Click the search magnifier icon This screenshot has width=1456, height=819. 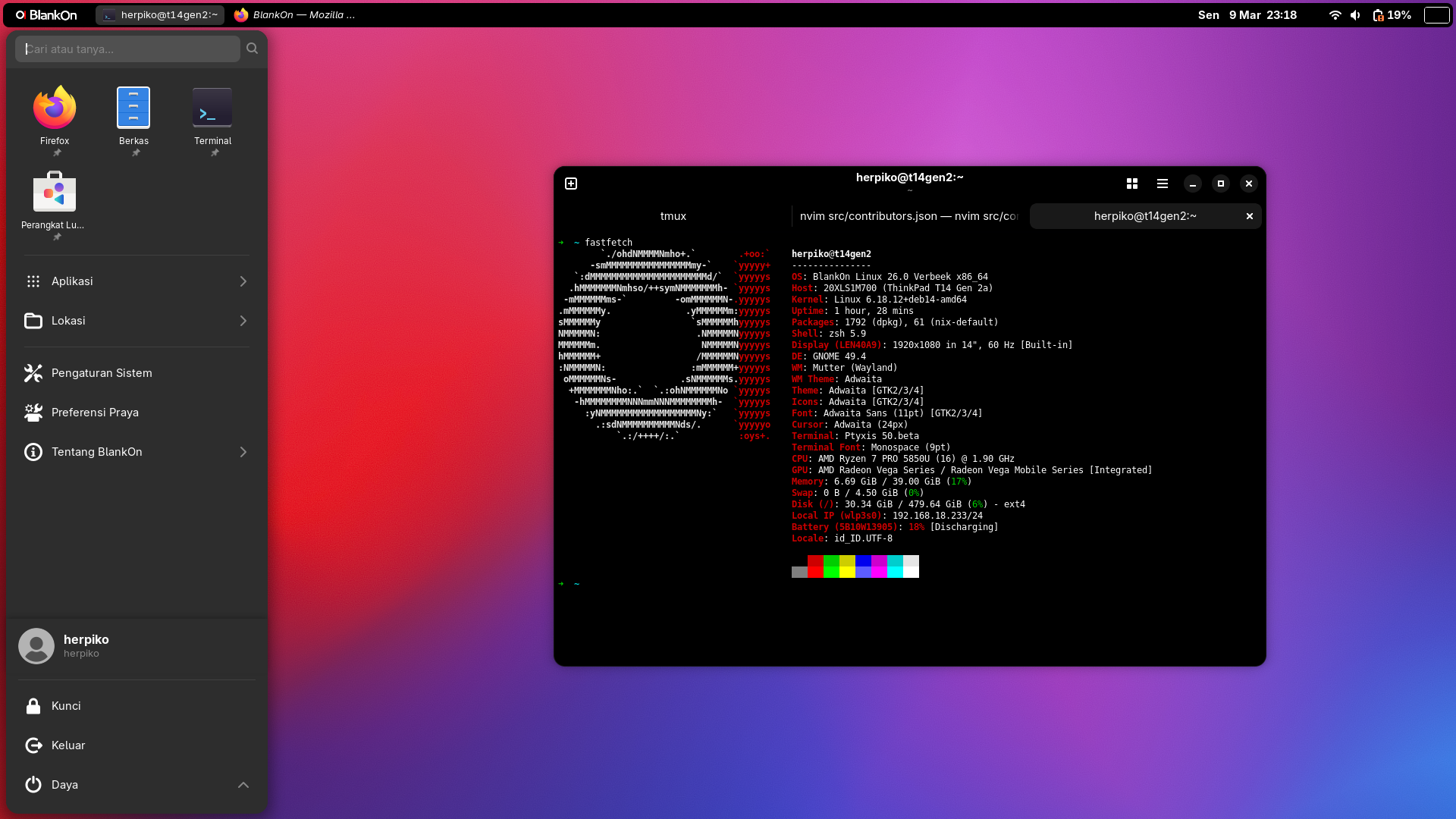click(x=253, y=49)
